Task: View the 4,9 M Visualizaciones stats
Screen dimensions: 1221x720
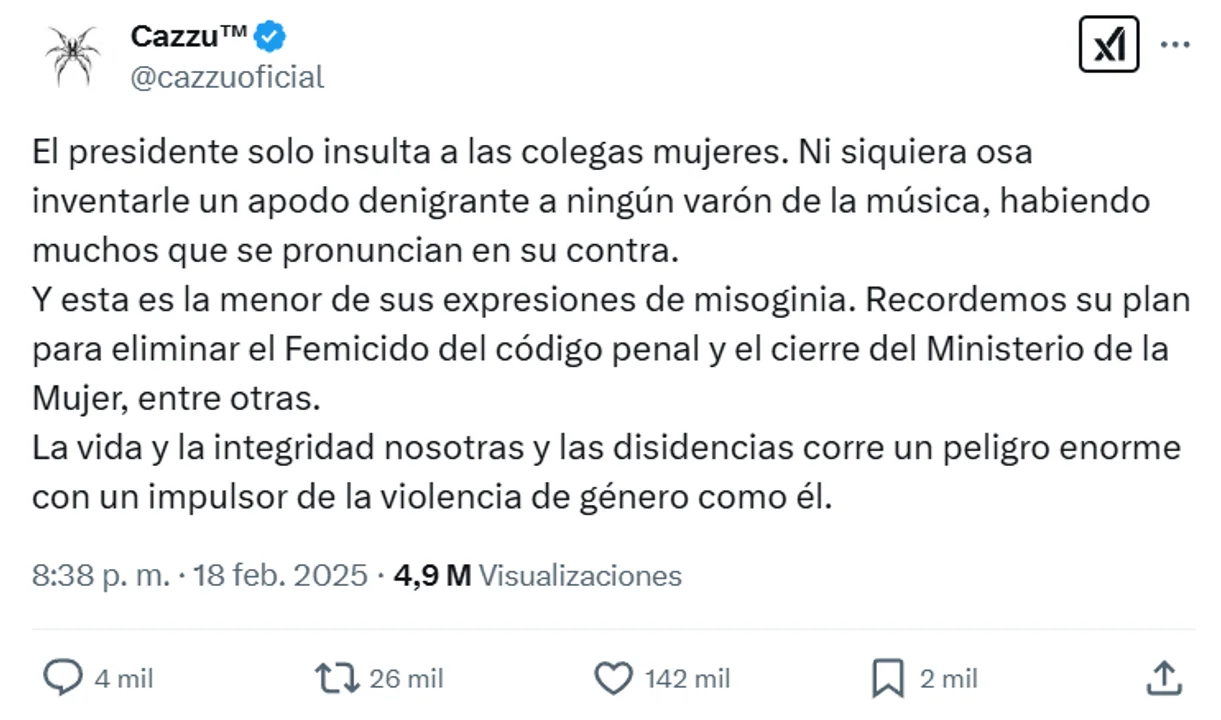Action: pyautogui.click(x=538, y=576)
